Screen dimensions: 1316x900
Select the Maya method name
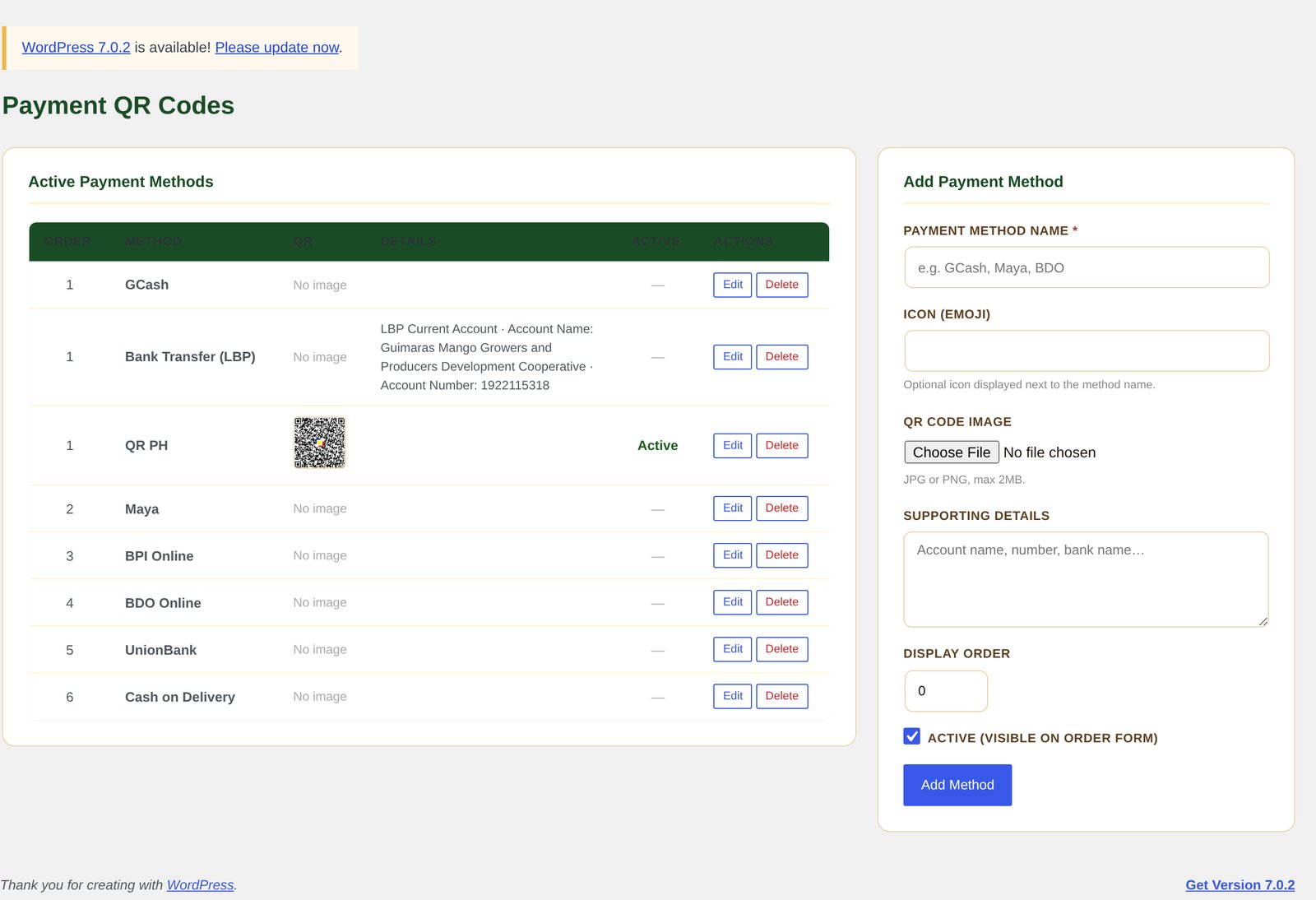tap(141, 509)
